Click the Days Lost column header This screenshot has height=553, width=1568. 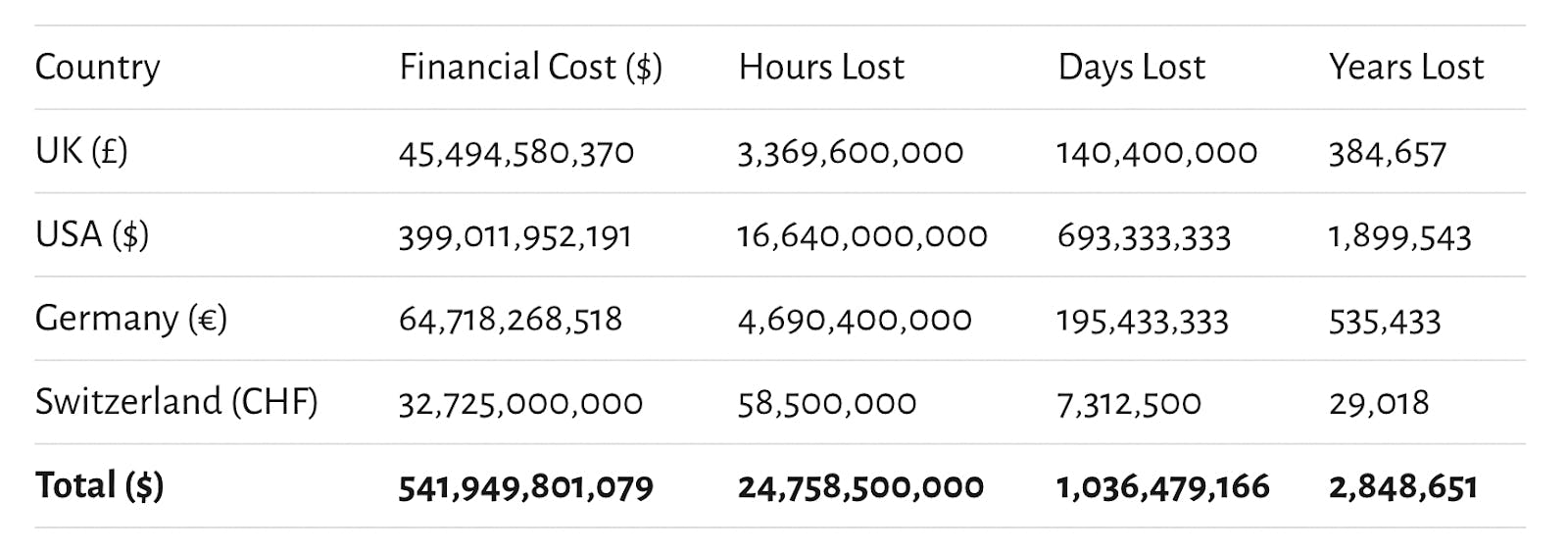[x=1131, y=68]
